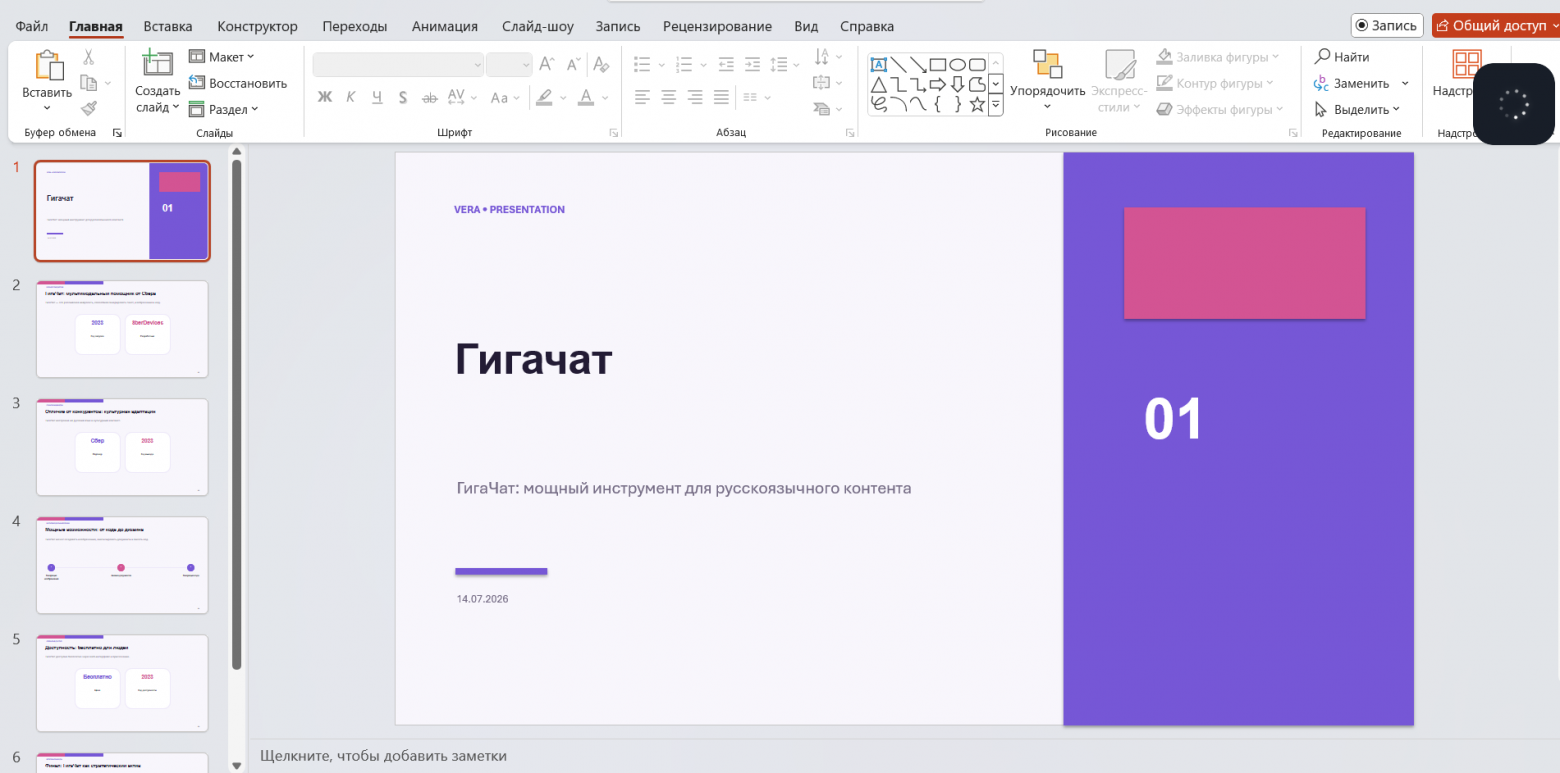
Task: Open font color A dropdown arrow
Action: click(x=607, y=97)
